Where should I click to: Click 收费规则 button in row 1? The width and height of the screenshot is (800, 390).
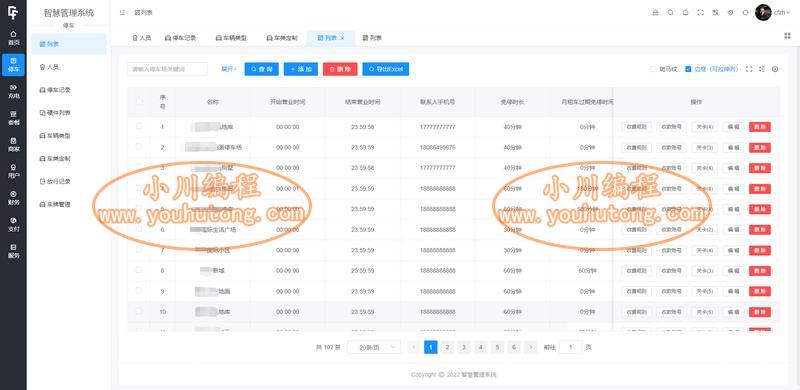pos(636,127)
